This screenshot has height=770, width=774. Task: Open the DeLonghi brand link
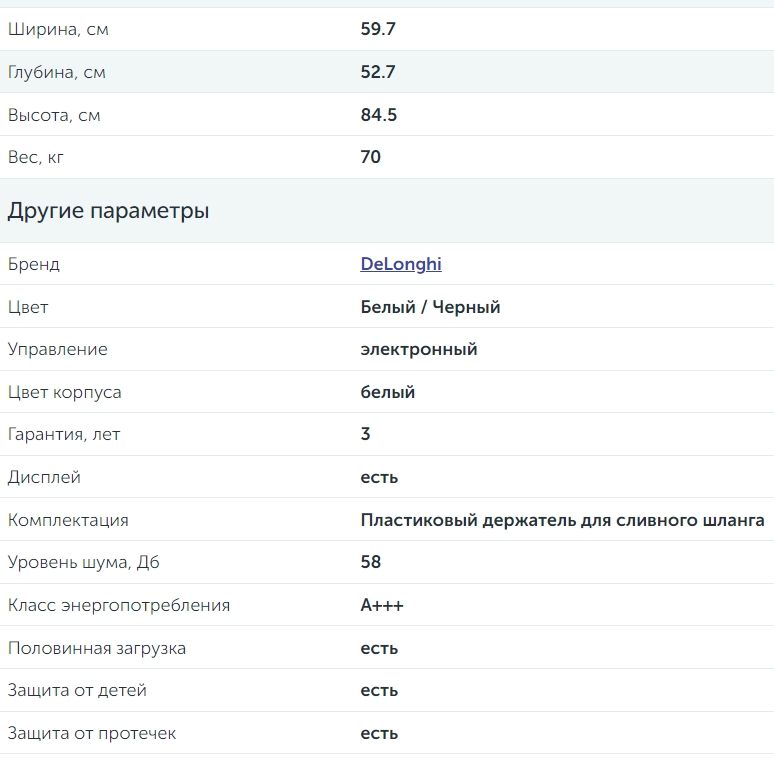coord(401,264)
